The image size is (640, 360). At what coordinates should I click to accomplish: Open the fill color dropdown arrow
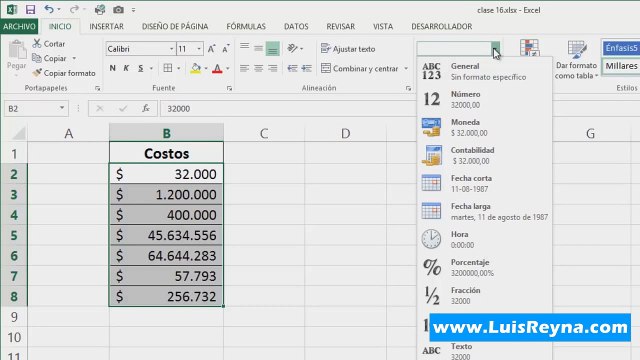pos(206,68)
